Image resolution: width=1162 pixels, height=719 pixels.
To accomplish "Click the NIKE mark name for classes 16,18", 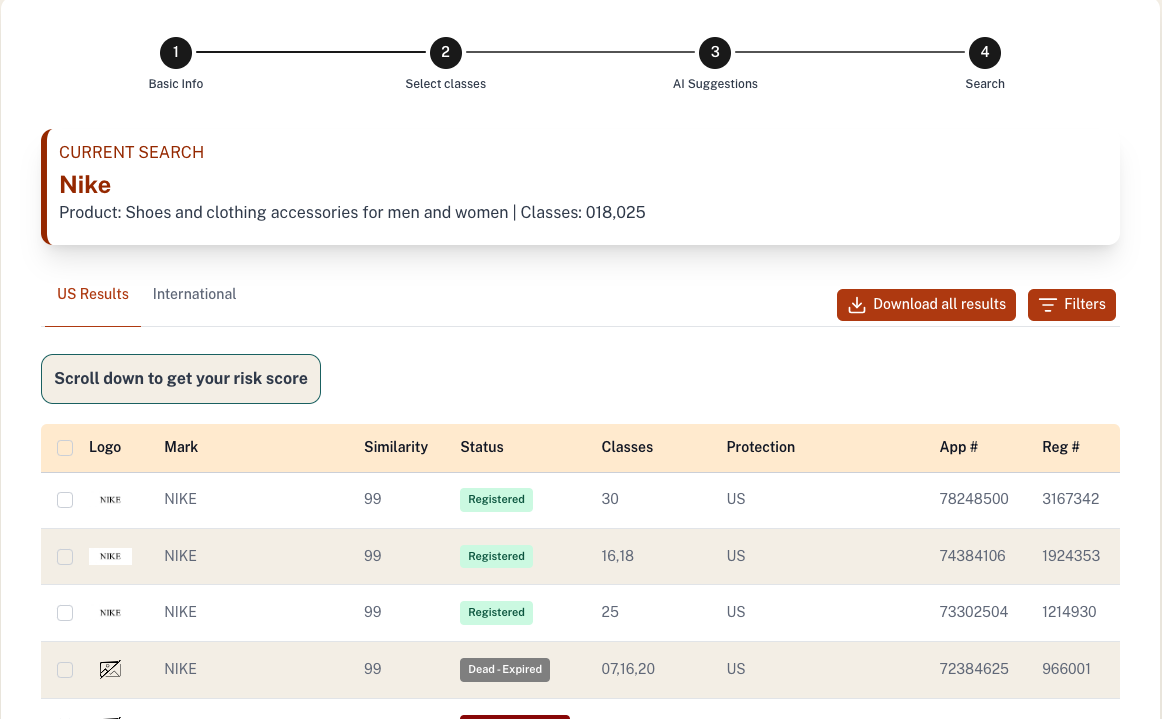I will pyautogui.click(x=180, y=556).
